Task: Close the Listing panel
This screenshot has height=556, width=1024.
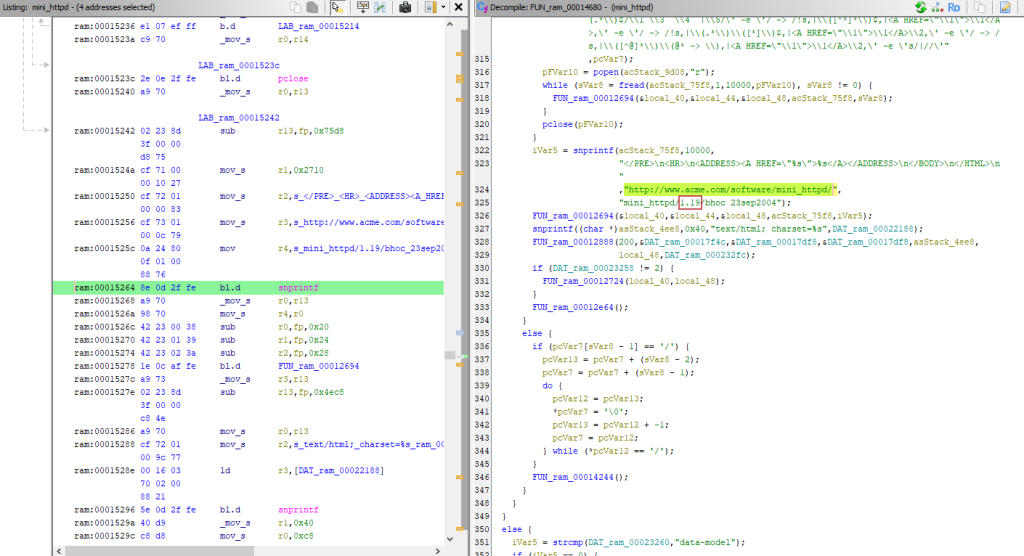Action: click(x=459, y=8)
